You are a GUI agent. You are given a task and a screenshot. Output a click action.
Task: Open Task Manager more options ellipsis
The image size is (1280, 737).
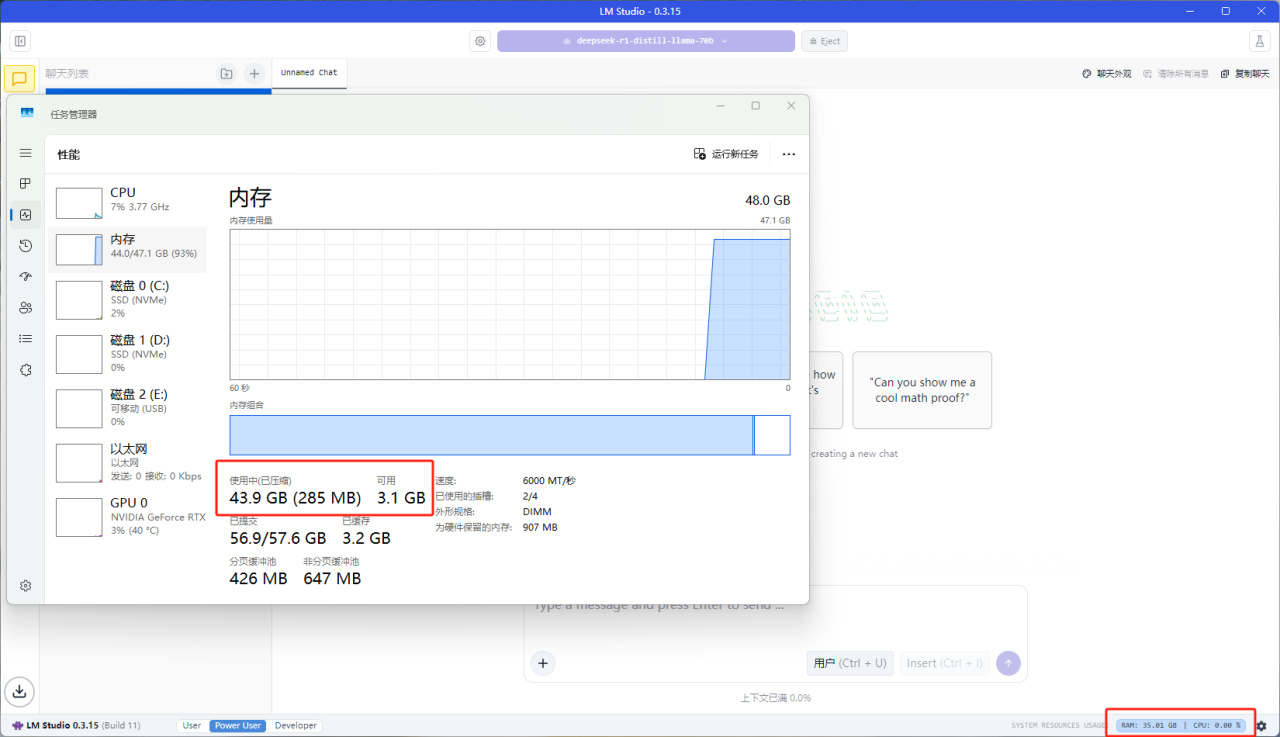[789, 154]
